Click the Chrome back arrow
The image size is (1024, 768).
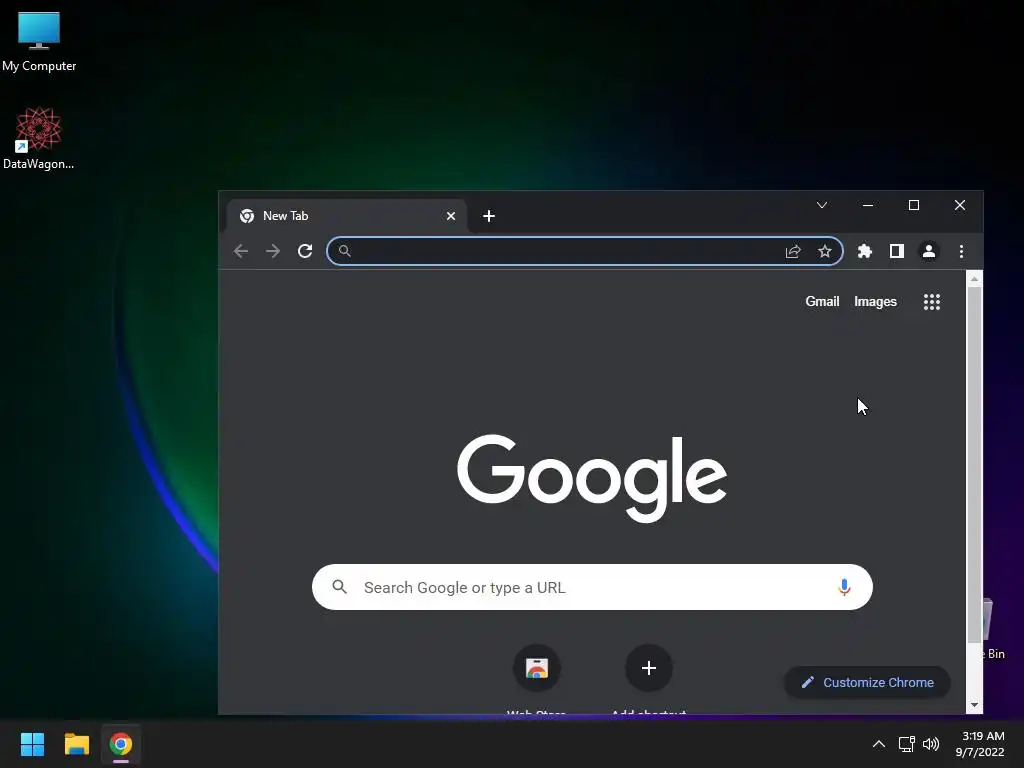[x=241, y=251]
